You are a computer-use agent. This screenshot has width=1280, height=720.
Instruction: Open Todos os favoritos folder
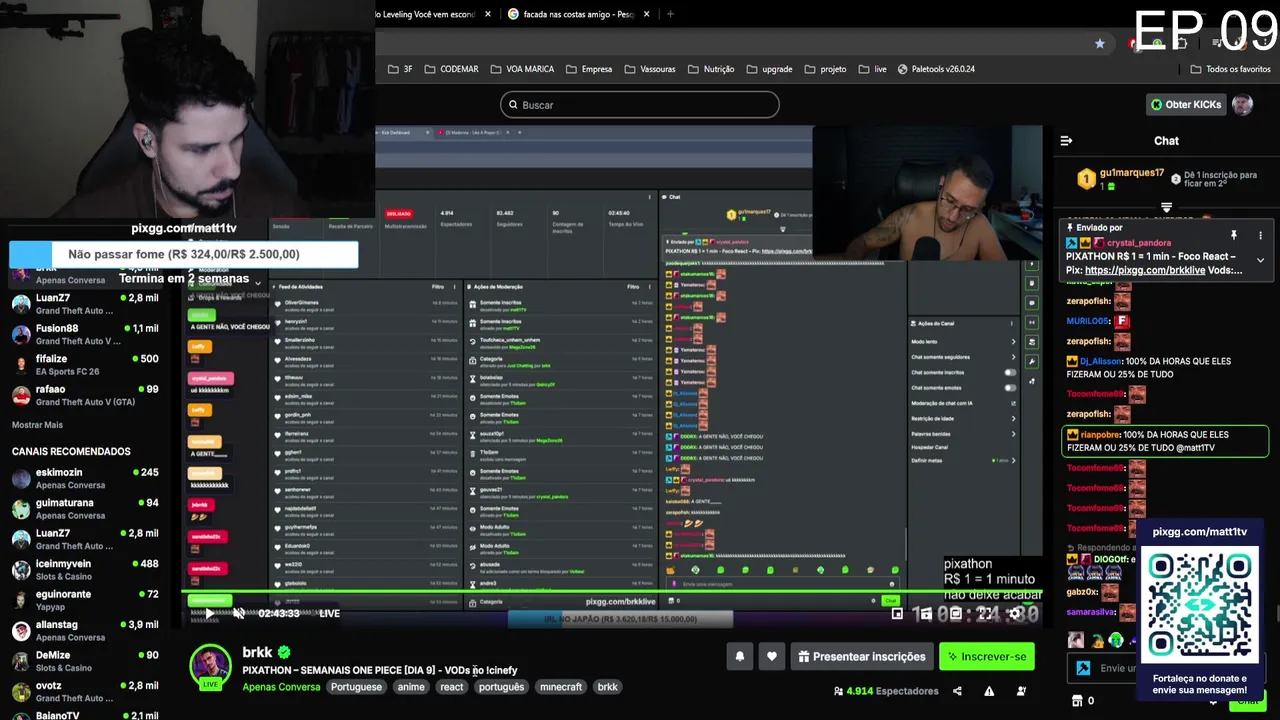1230,69
